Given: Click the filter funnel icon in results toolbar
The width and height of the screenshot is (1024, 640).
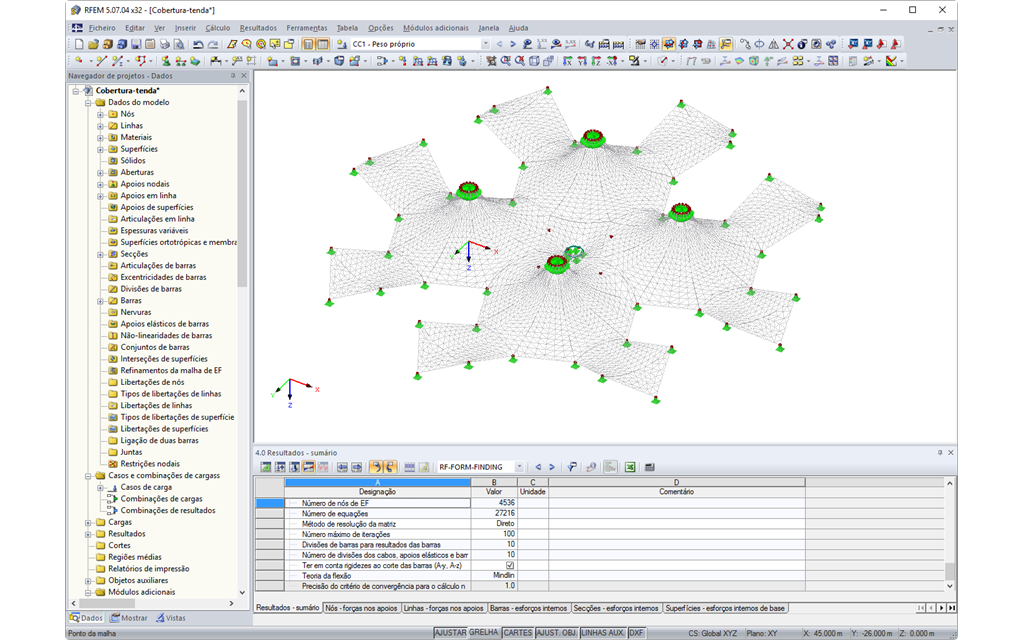Looking at the screenshot, I should (571, 467).
